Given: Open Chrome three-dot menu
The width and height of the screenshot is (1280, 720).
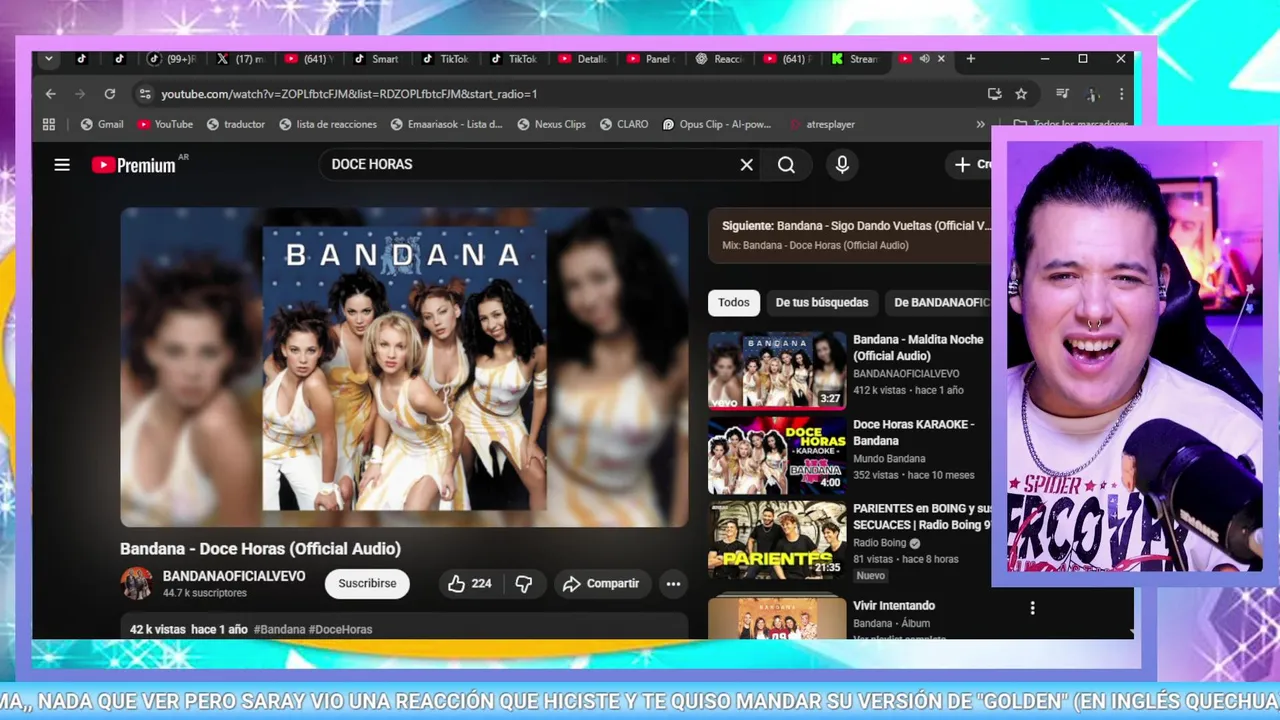Looking at the screenshot, I should [1121, 94].
